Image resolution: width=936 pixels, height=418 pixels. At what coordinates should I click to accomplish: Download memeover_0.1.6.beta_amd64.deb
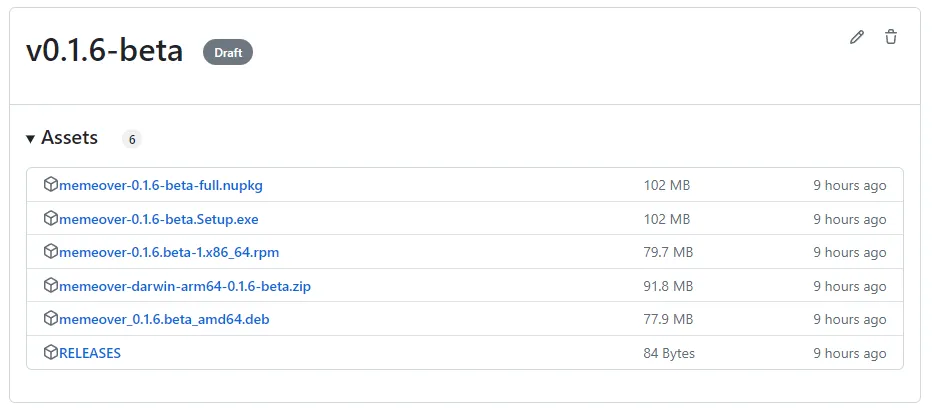164,319
